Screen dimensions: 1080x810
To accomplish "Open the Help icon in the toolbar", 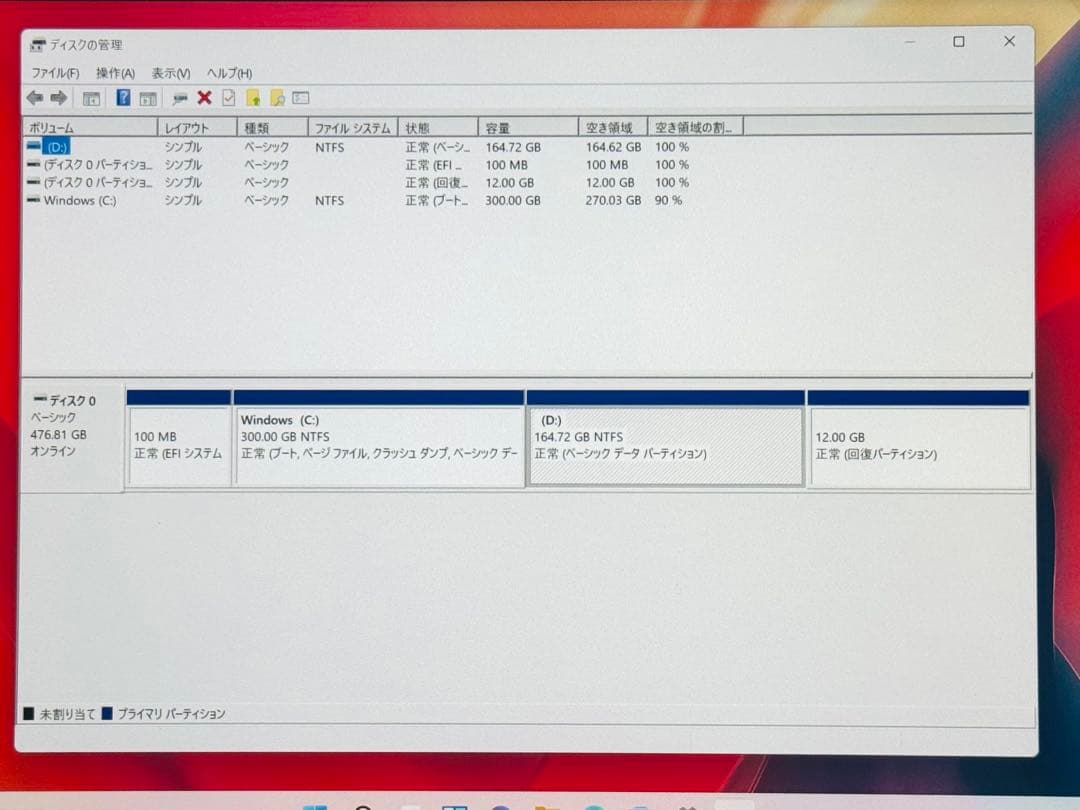I will tap(123, 97).
